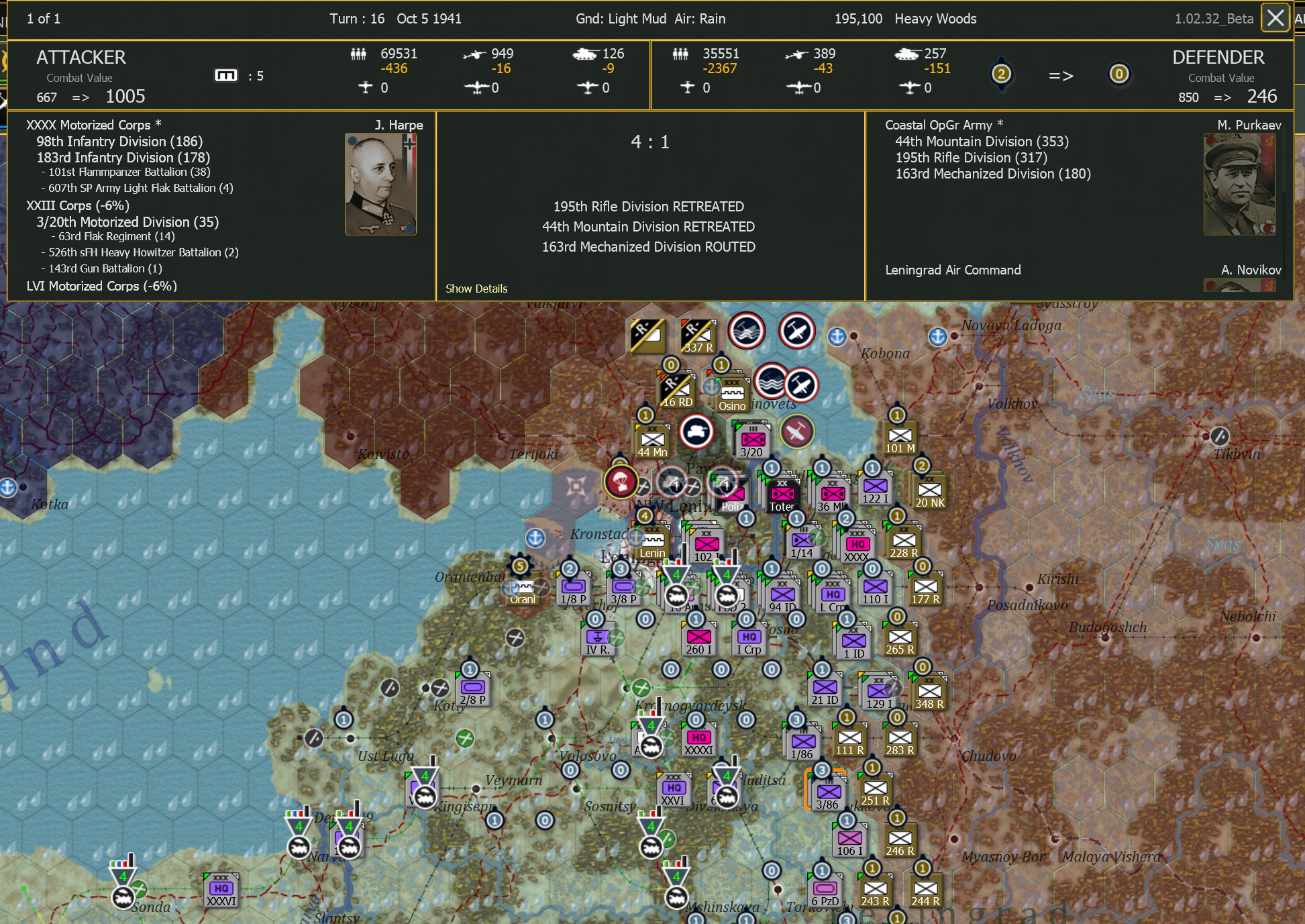Click the red paratrooper airdrop marker
The image size is (1305, 924).
621,481
